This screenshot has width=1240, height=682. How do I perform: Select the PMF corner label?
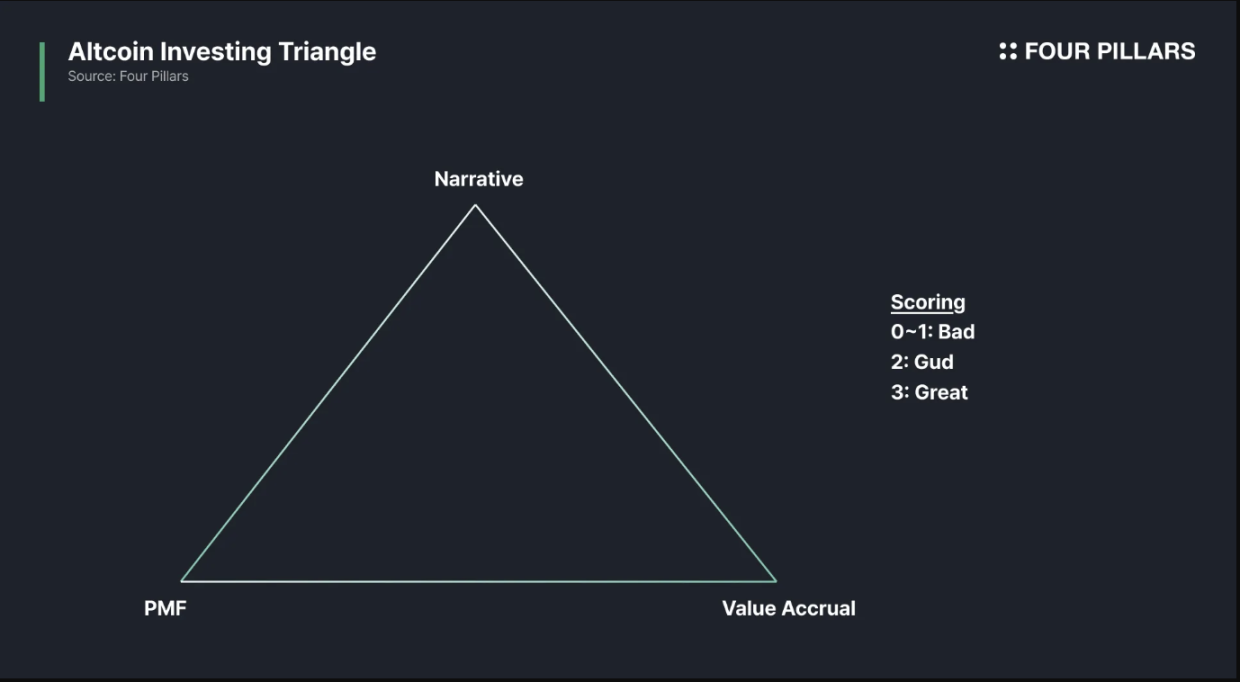165,608
